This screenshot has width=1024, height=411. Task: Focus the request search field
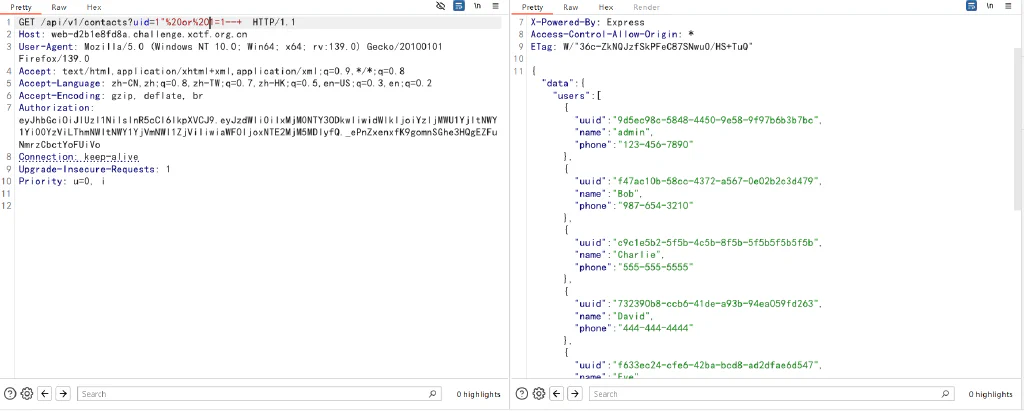pos(259,394)
